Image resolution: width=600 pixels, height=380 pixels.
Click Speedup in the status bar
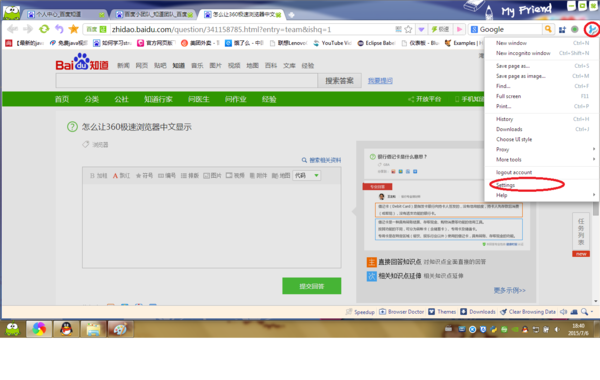(x=360, y=312)
